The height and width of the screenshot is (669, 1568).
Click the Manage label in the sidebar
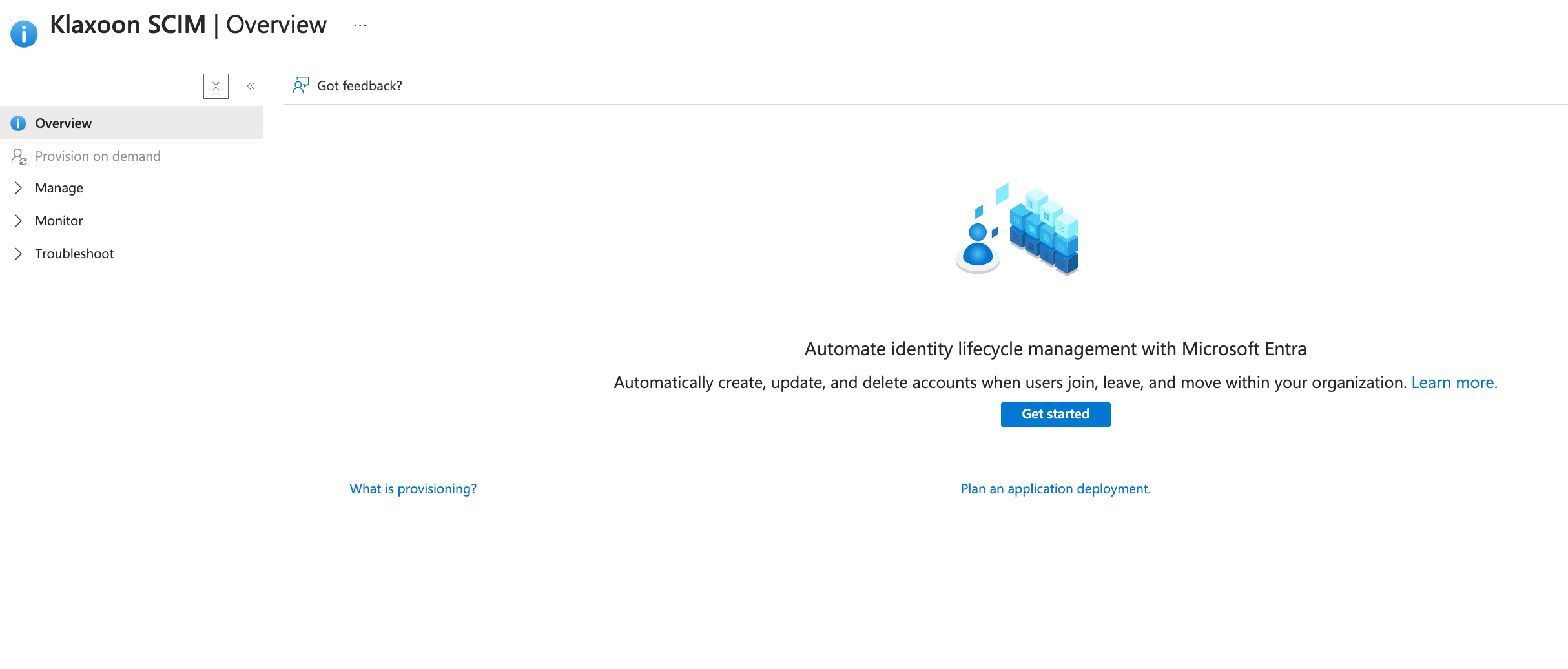coord(59,188)
